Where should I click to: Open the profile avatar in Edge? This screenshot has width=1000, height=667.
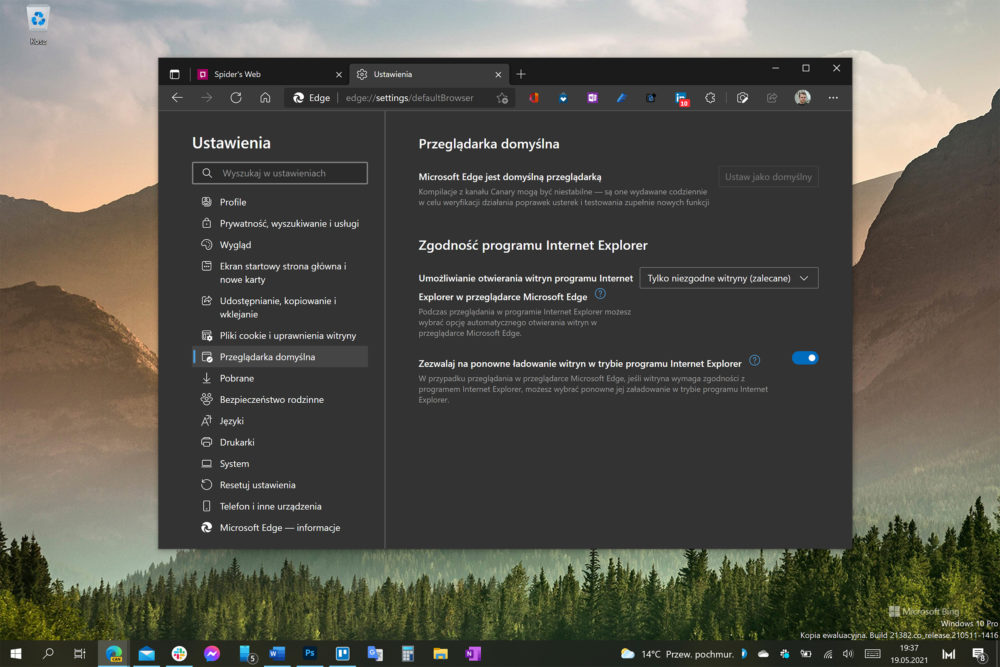click(x=802, y=97)
